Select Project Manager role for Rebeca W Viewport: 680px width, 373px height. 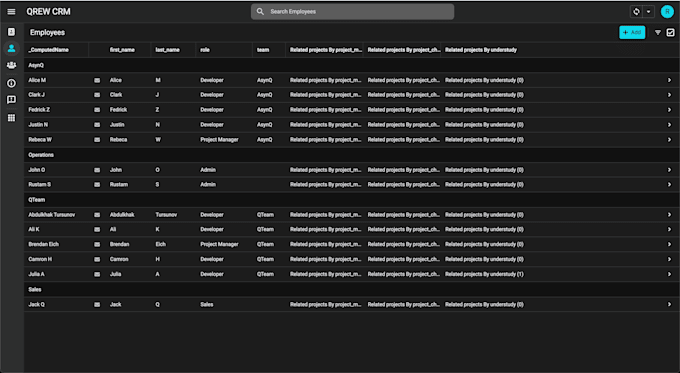[x=219, y=140]
